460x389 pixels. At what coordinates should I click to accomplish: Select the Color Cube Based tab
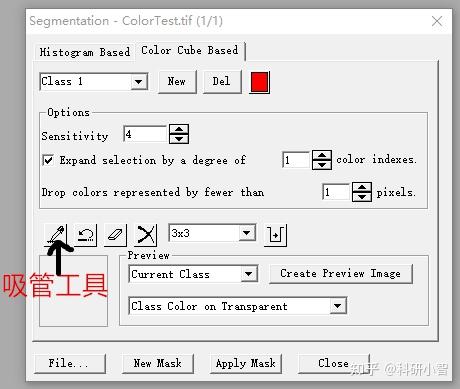tap(190, 51)
